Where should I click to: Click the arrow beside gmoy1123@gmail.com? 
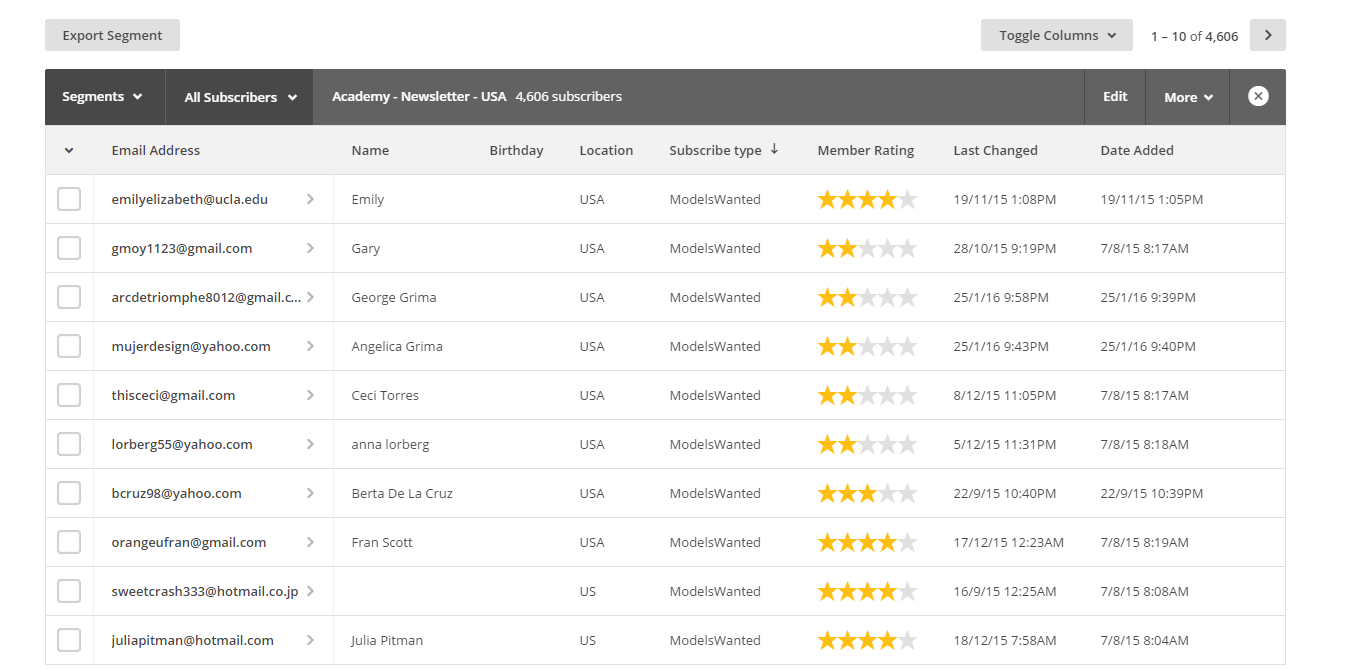(310, 248)
